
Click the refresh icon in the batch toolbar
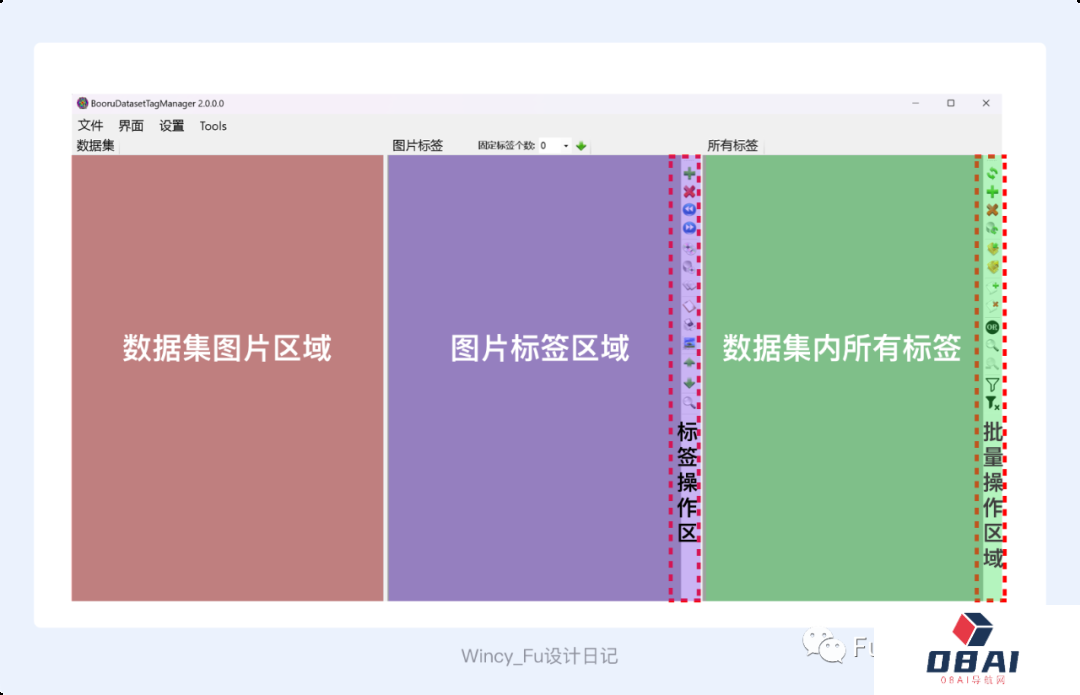click(992, 173)
